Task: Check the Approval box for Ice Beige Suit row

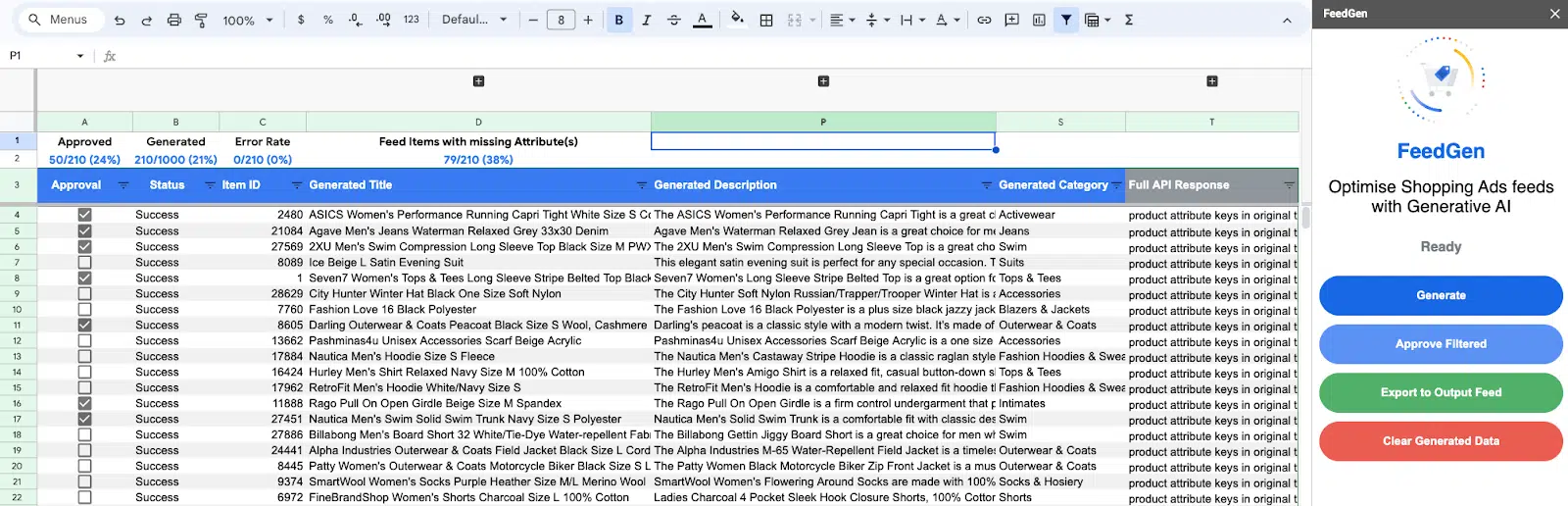Action: pyautogui.click(x=84, y=262)
